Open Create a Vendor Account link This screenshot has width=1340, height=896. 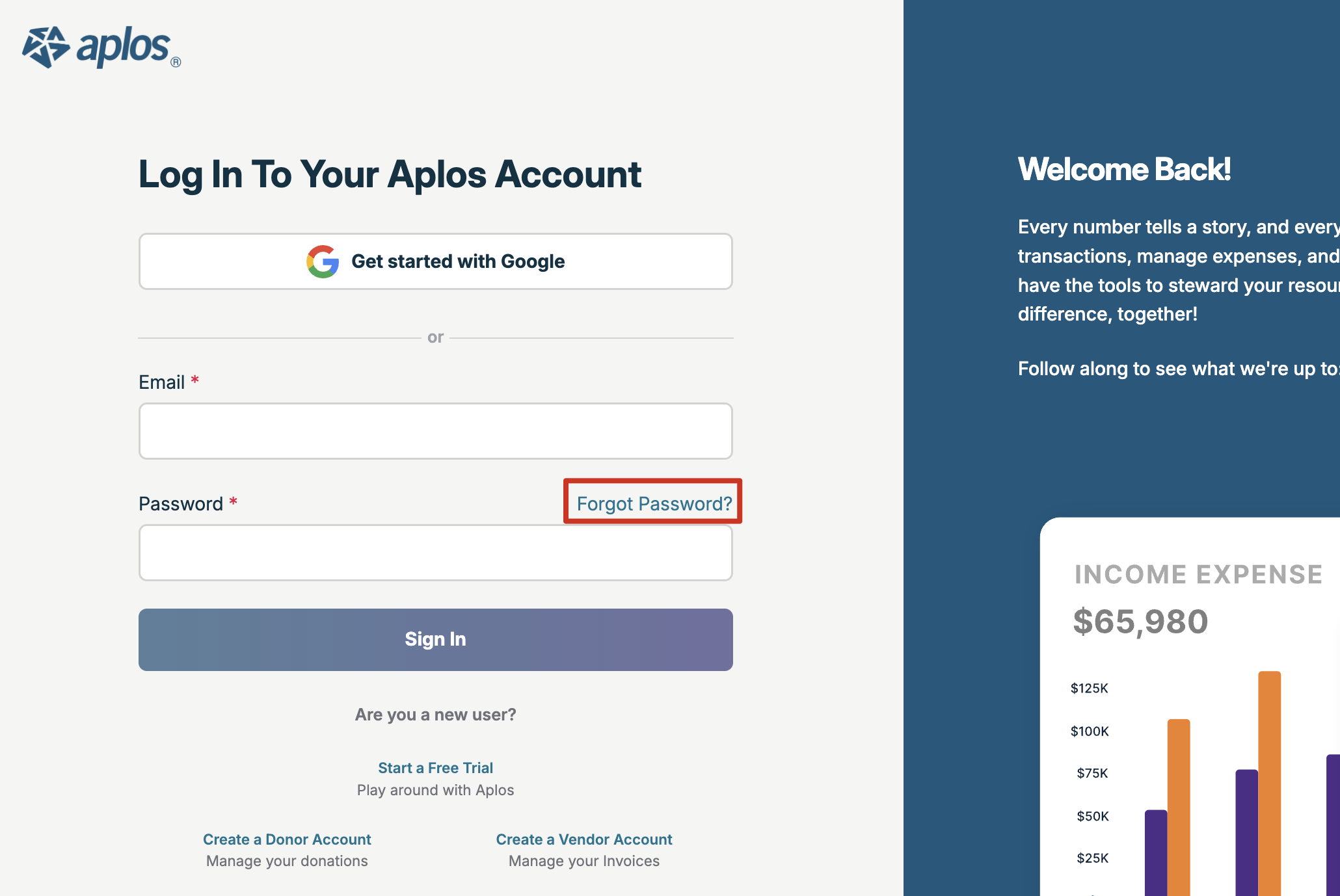point(584,839)
